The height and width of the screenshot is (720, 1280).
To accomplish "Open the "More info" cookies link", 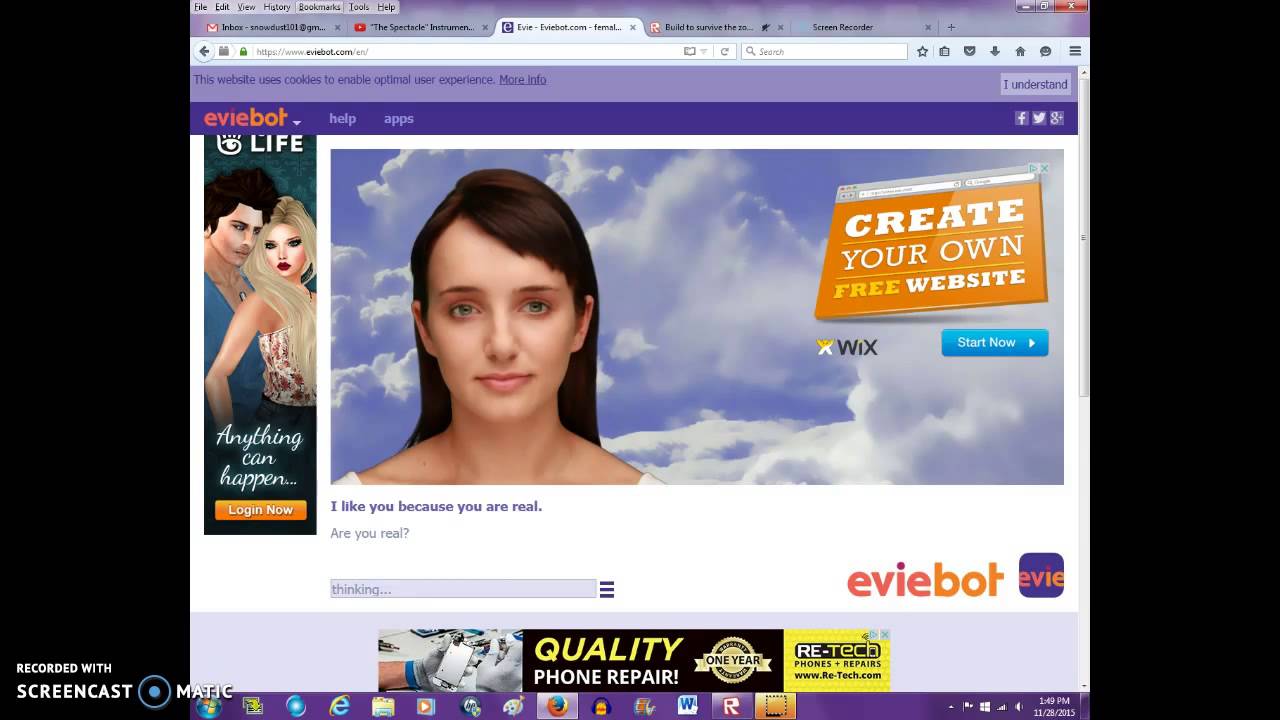I will 522,80.
